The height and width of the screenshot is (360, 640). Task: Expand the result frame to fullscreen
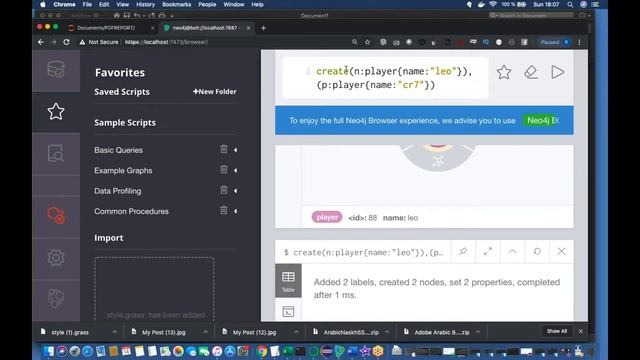point(488,251)
